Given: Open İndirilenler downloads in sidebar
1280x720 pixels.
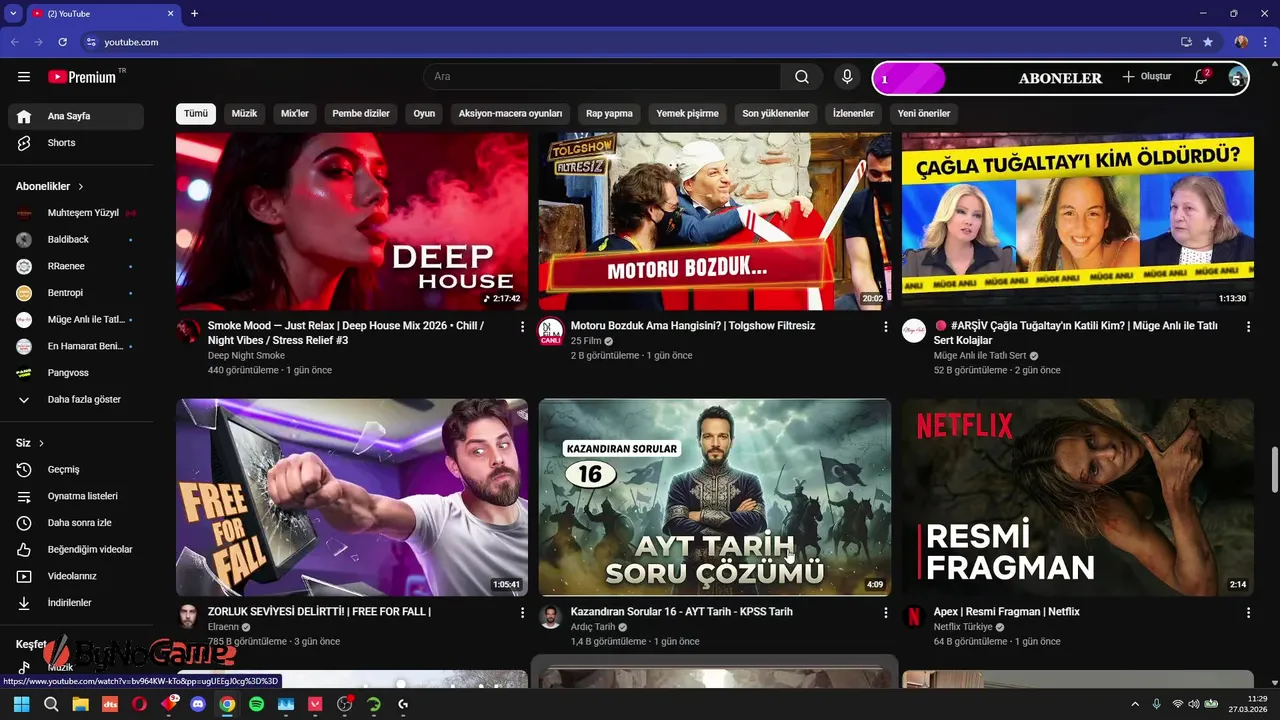Looking at the screenshot, I should (x=76, y=603).
